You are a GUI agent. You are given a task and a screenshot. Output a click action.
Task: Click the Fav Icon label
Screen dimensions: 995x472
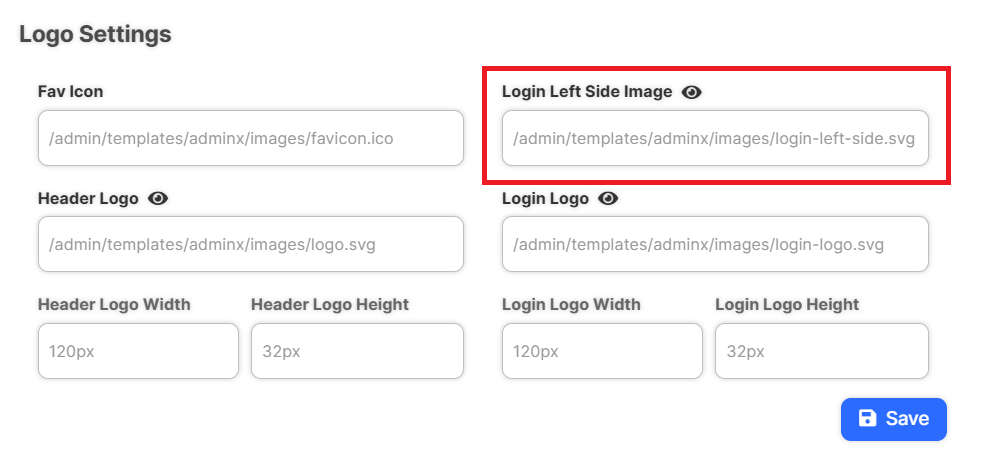tap(70, 92)
